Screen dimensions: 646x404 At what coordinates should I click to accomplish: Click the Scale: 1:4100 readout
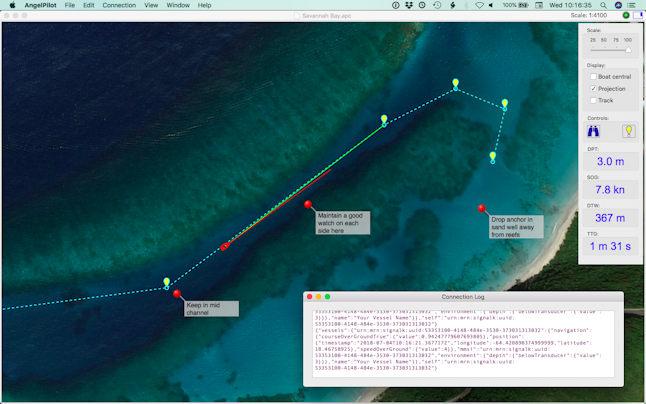589,15
